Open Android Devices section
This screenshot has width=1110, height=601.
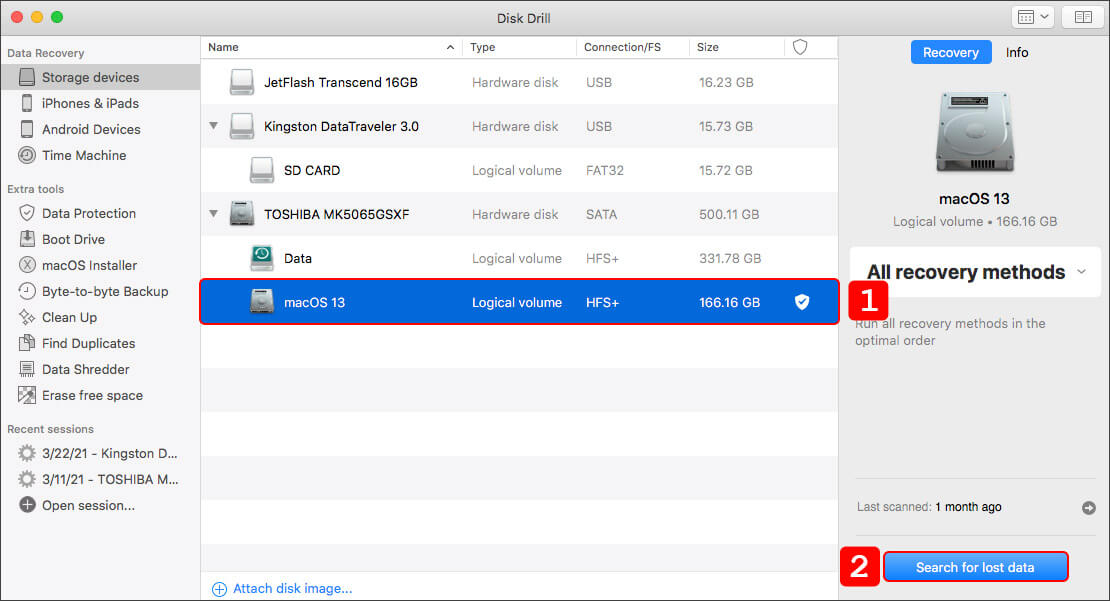point(91,130)
